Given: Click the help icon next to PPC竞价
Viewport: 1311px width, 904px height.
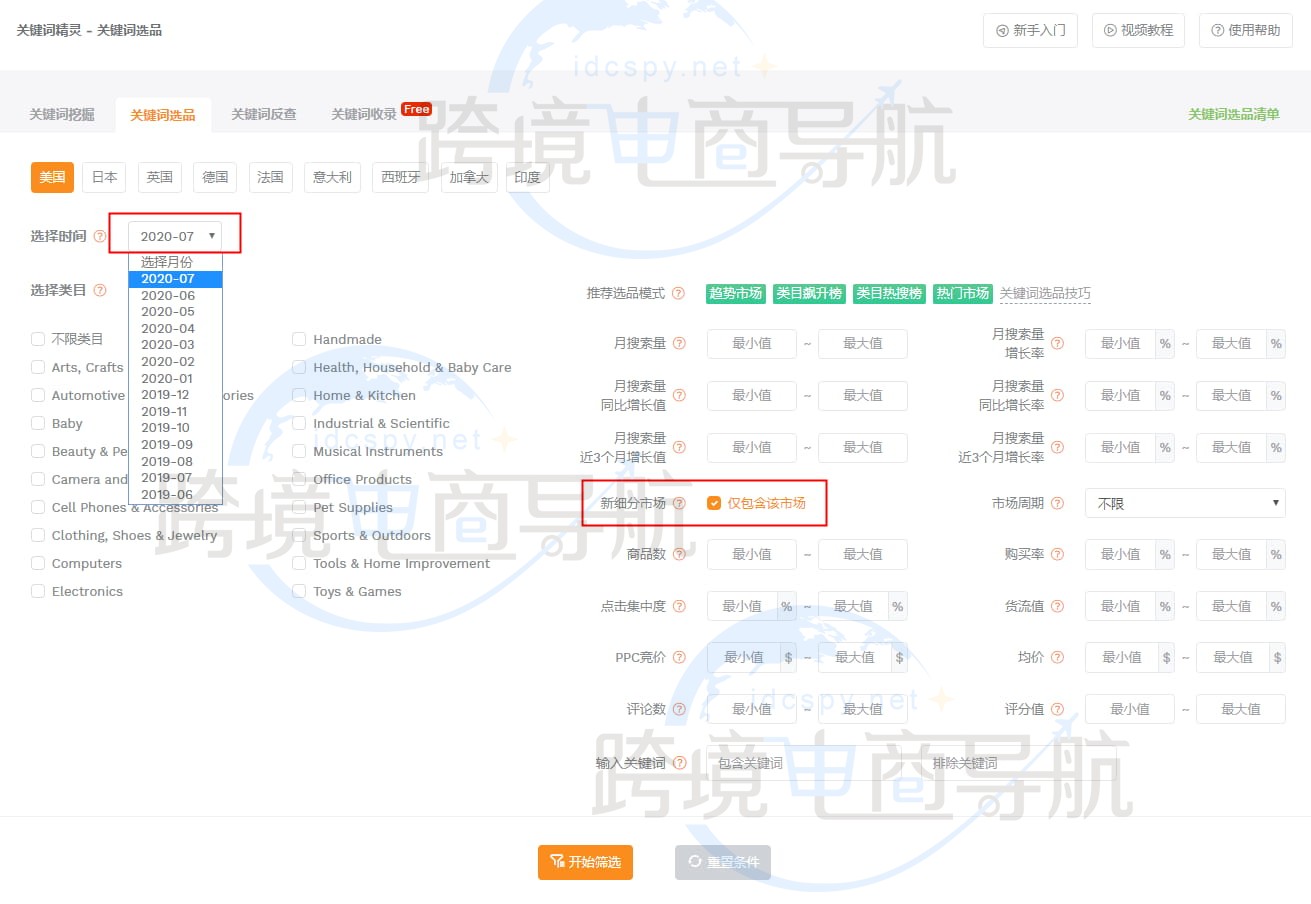Looking at the screenshot, I should click(681, 657).
